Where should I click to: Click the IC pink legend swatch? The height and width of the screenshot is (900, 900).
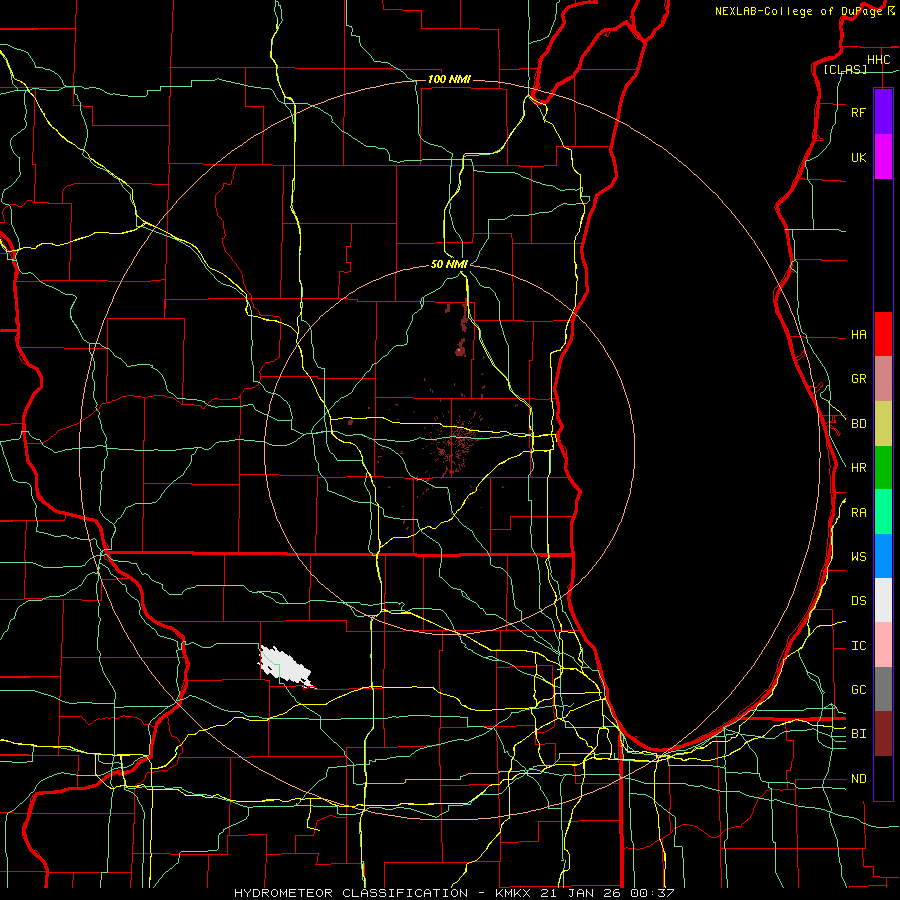click(883, 645)
